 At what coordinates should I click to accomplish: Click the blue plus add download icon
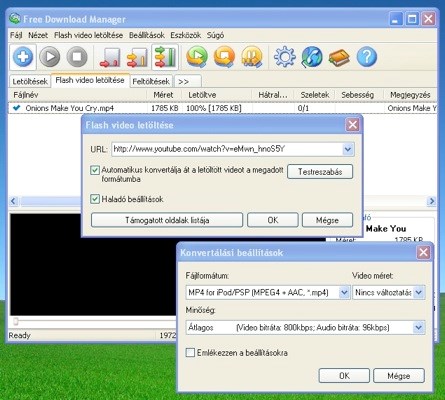pyautogui.click(x=23, y=57)
